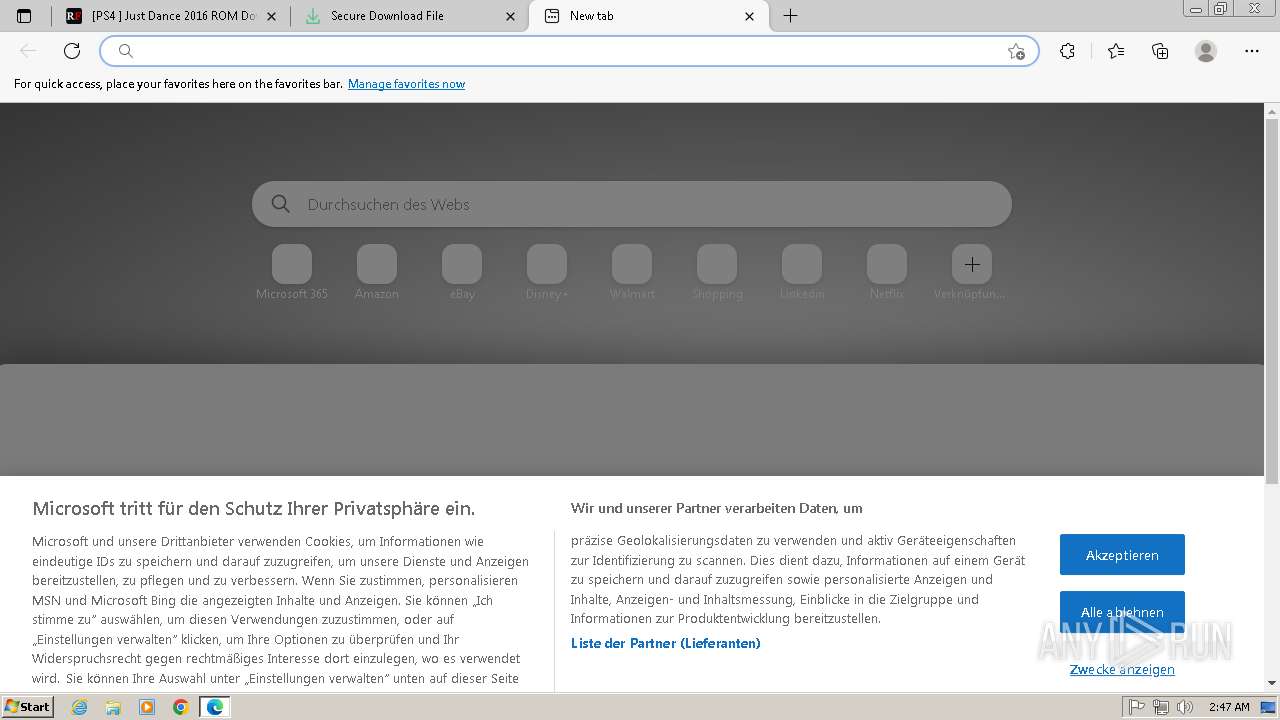Switch to the Just Dance 2016 ROM tab
The image size is (1280, 720).
click(170, 16)
